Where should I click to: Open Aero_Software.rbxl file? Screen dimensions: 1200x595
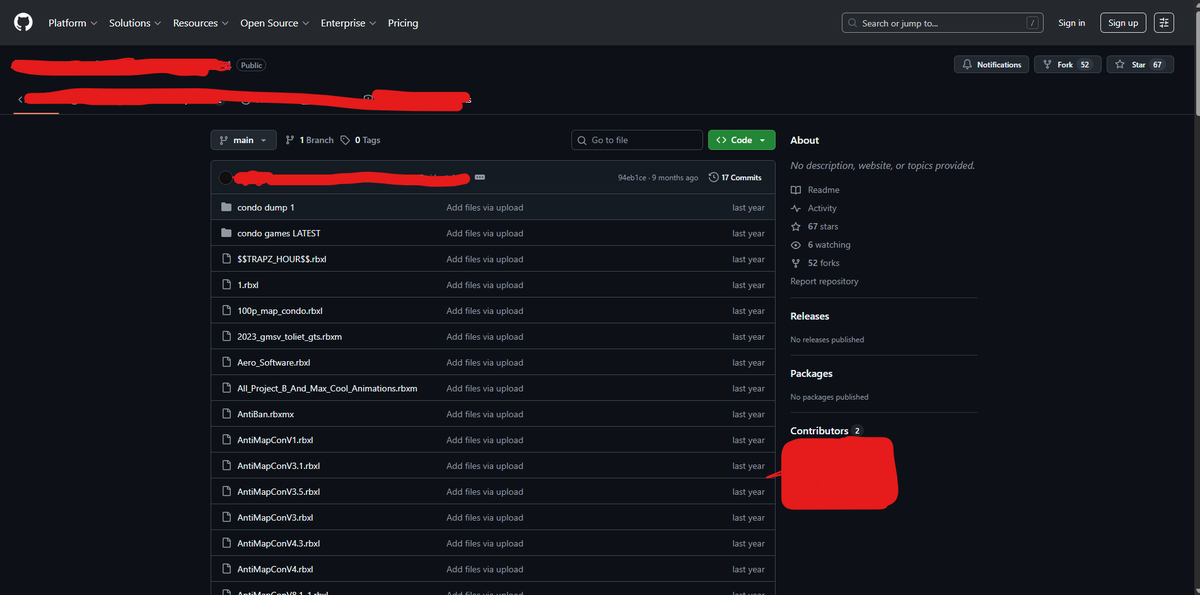pyautogui.click(x=274, y=363)
